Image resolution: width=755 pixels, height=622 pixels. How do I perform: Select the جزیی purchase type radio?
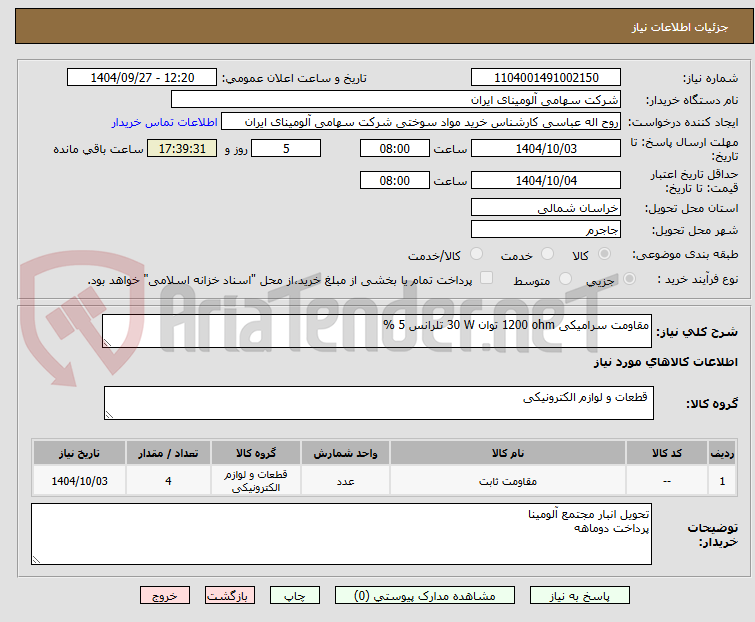point(629,279)
